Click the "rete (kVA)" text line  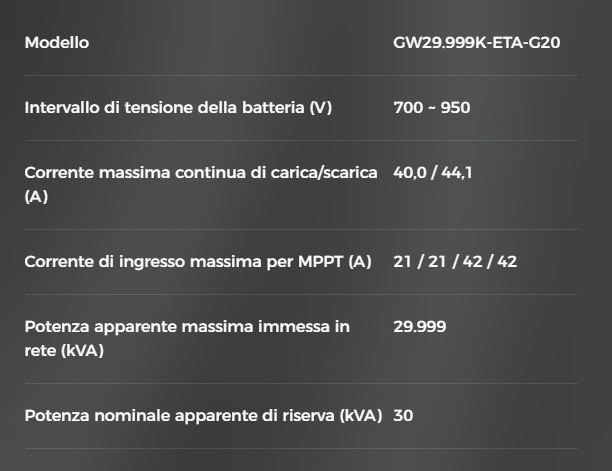pyautogui.click(x=64, y=351)
